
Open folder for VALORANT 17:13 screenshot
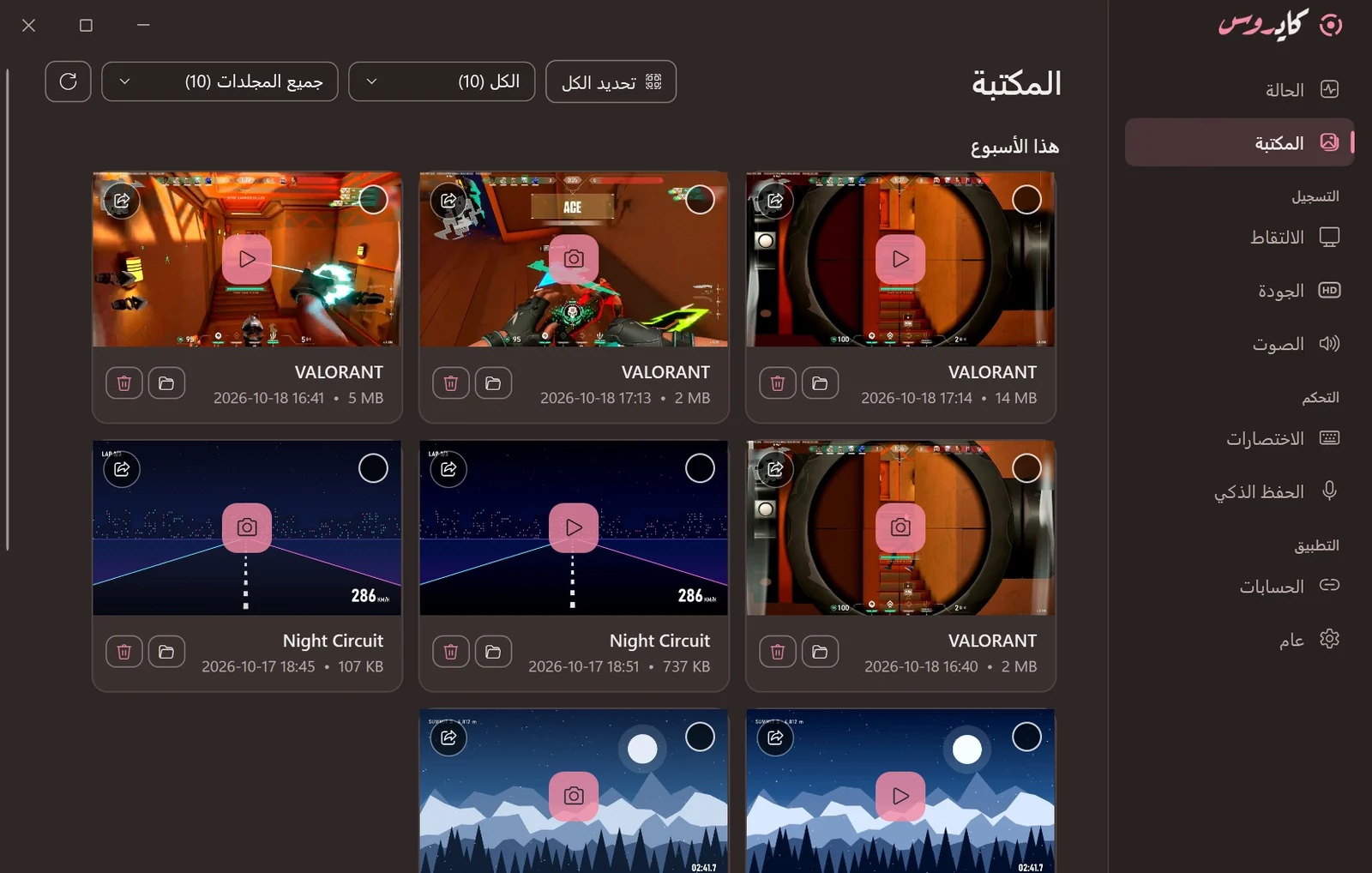coord(493,383)
